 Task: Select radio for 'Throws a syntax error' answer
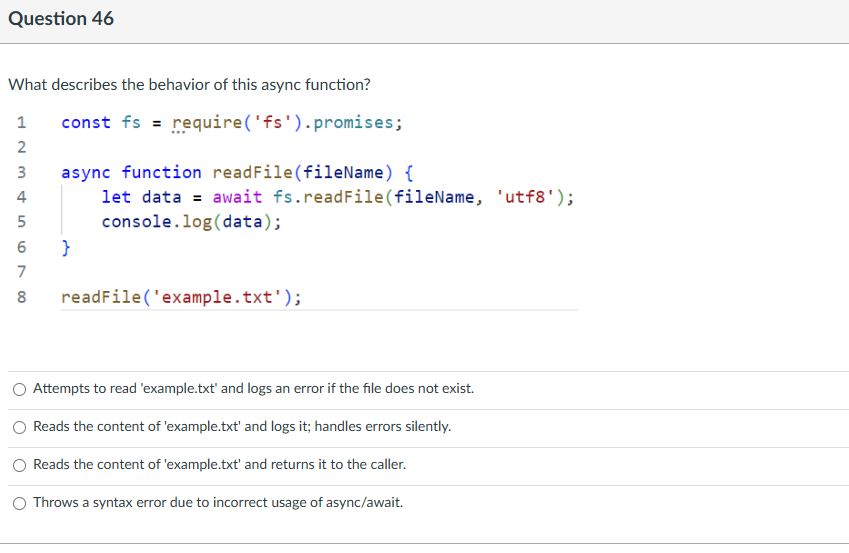19,503
